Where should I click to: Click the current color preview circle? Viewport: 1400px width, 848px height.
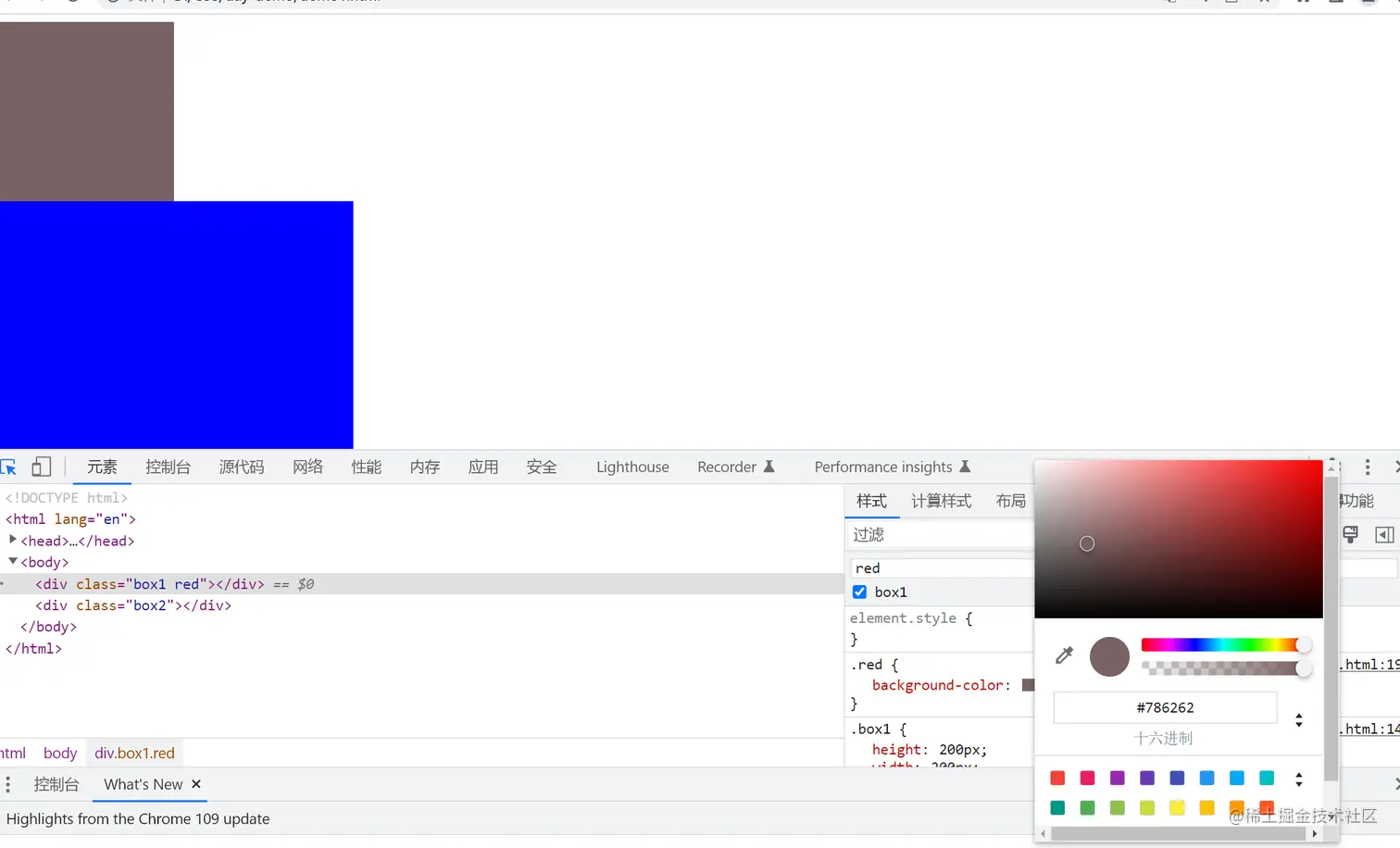pos(1109,656)
